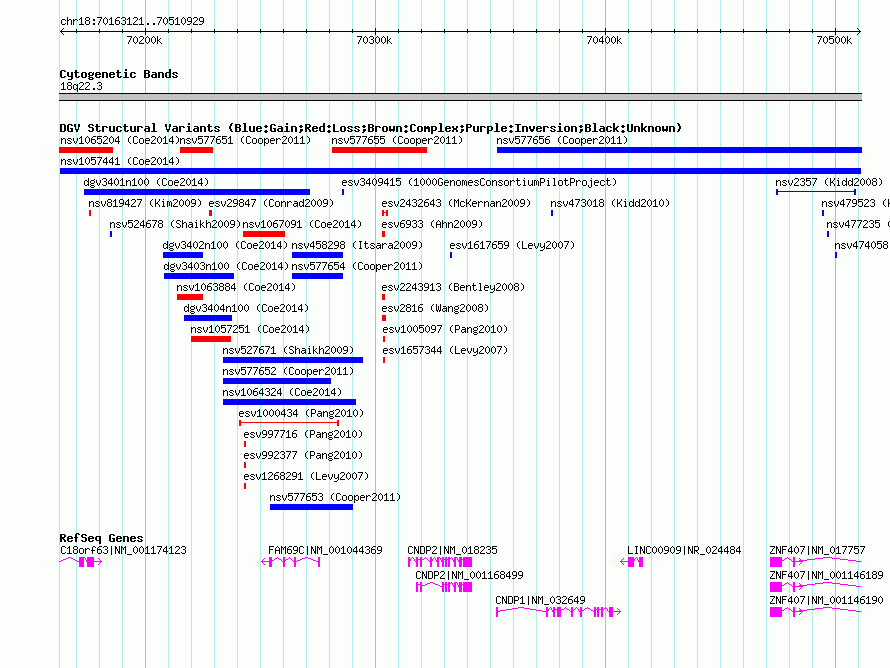Image resolution: width=890 pixels, height=668 pixels.
Task: Select esv2432643 (McKernan2009) label
Action: 456,203
